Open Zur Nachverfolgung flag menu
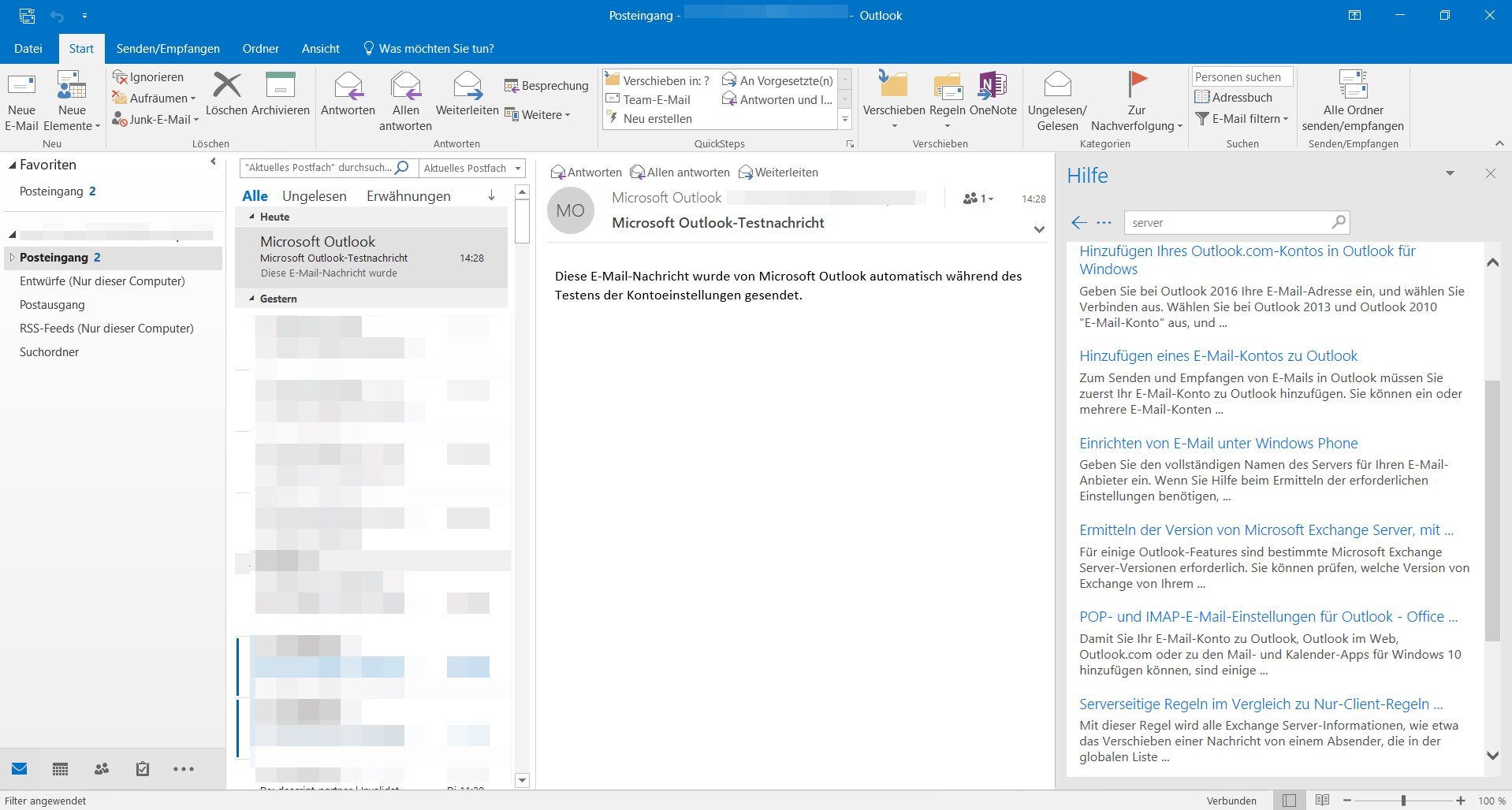 (1137, 101)
